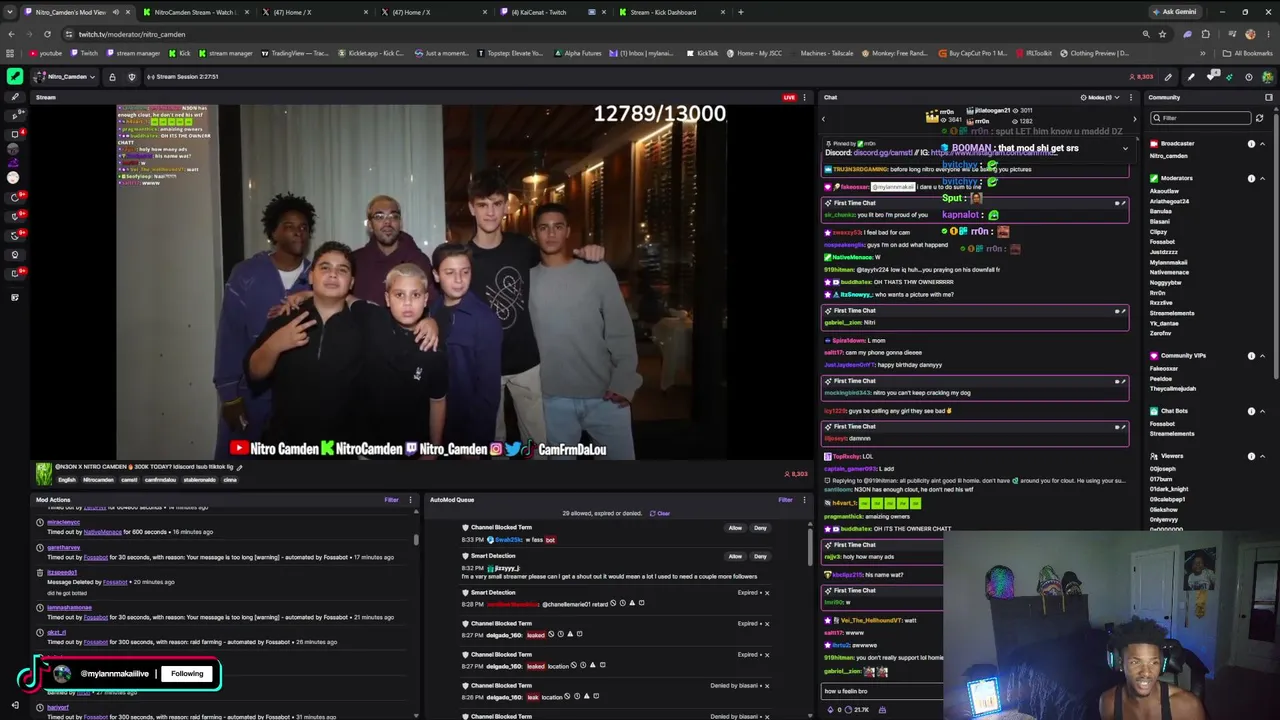Open the All Bookmarks folder

(x=1248, y=53)
